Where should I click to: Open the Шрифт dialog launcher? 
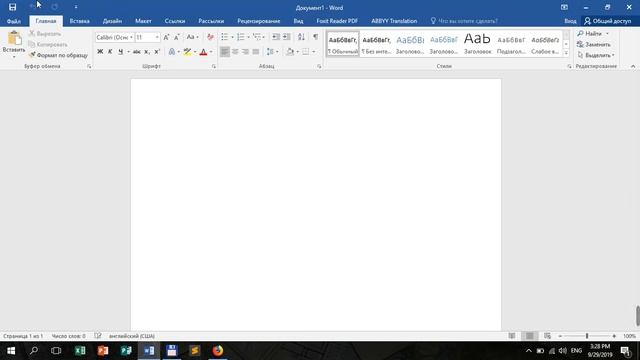coord(214,66)
